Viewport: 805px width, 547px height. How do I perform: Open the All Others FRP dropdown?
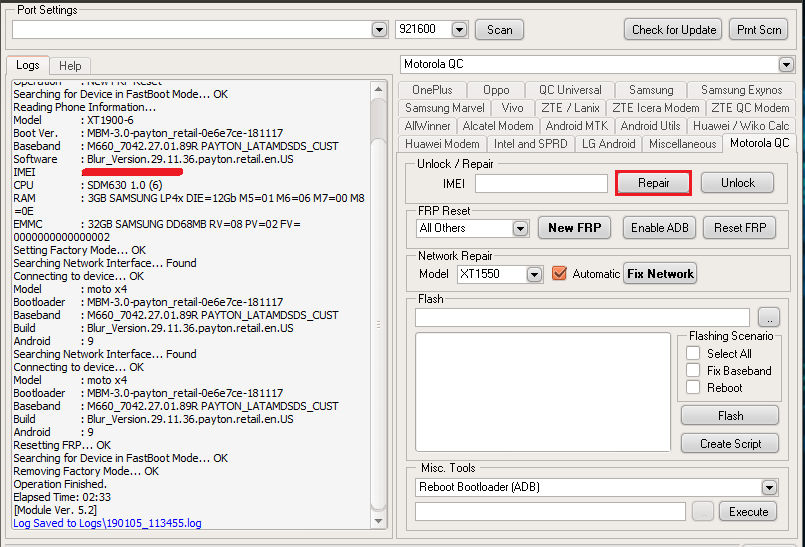[x=520, y=229]
